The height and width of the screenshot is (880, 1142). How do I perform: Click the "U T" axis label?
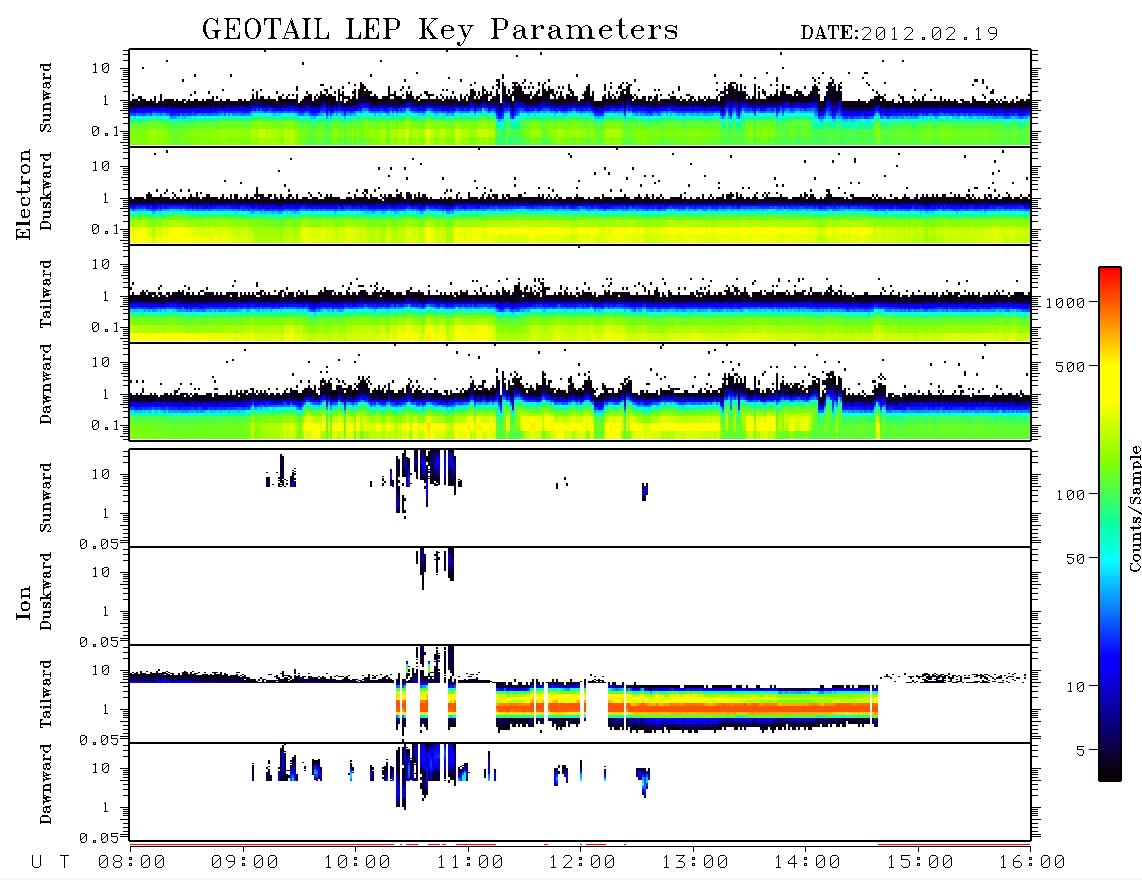(50, 863)
